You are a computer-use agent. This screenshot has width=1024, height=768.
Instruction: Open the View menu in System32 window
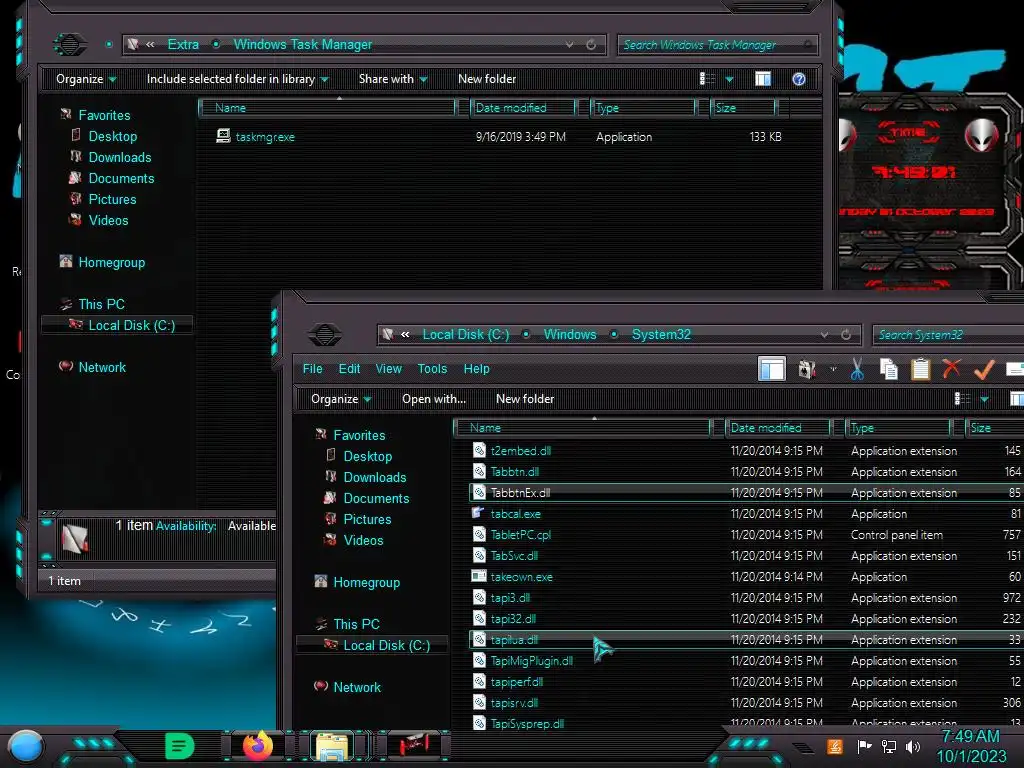(389, 369)
